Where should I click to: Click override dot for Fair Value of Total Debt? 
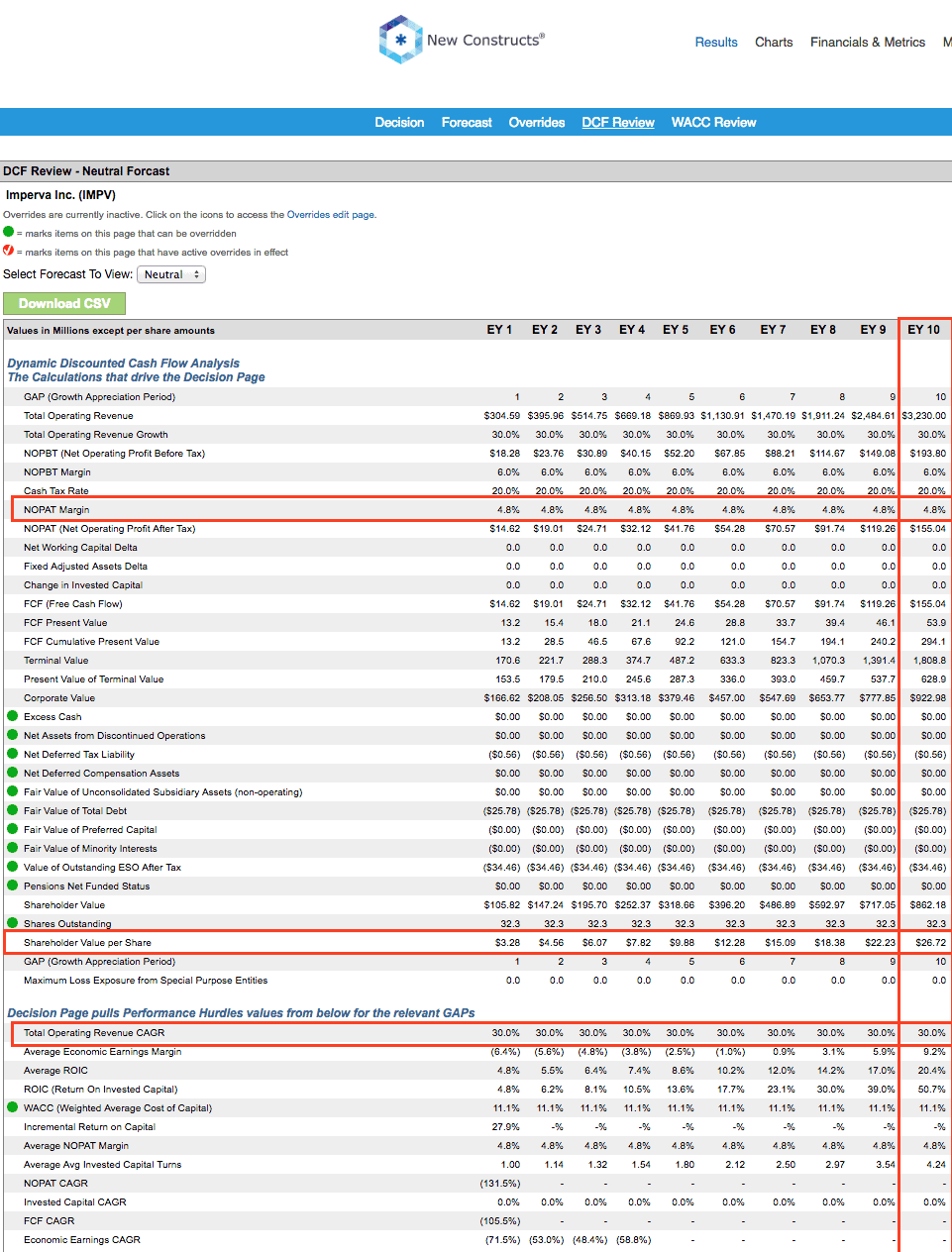coord(13,809)
